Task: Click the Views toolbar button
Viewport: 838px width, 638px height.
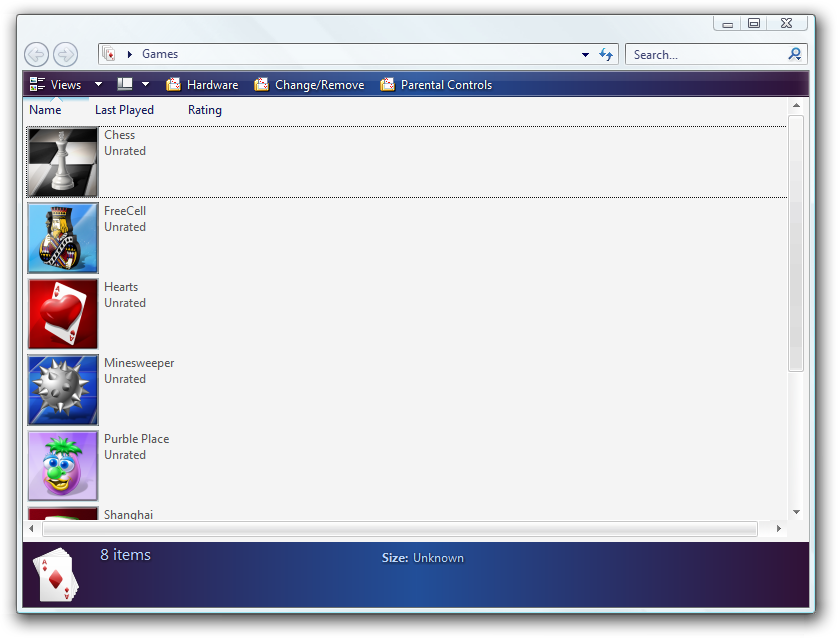Action: pyautogui.click(x=56, y=84)
